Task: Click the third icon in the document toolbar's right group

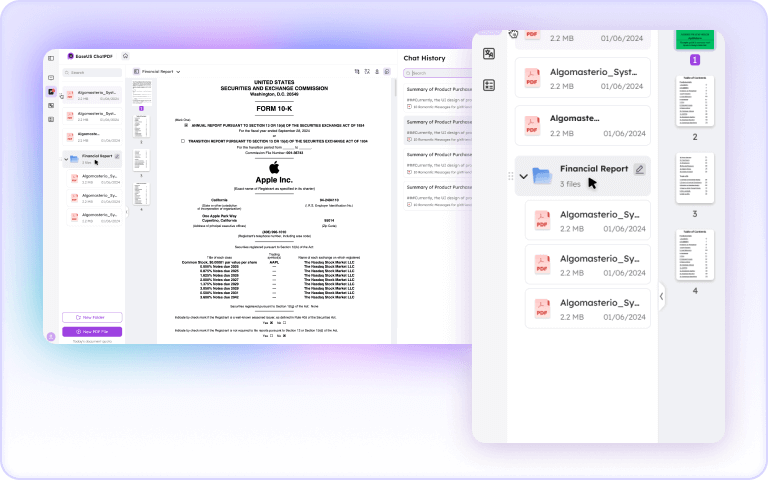Action: tap(377, 72)
